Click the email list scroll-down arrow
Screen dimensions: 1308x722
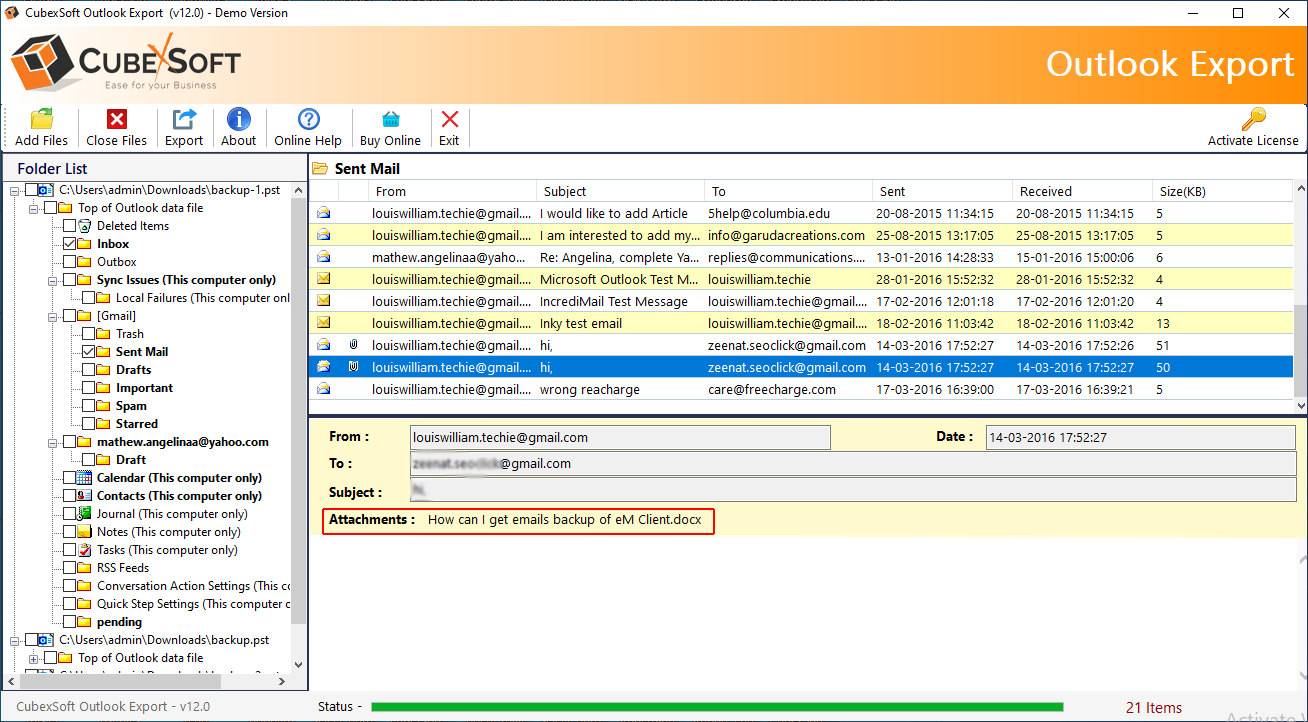pos(1299,406)
